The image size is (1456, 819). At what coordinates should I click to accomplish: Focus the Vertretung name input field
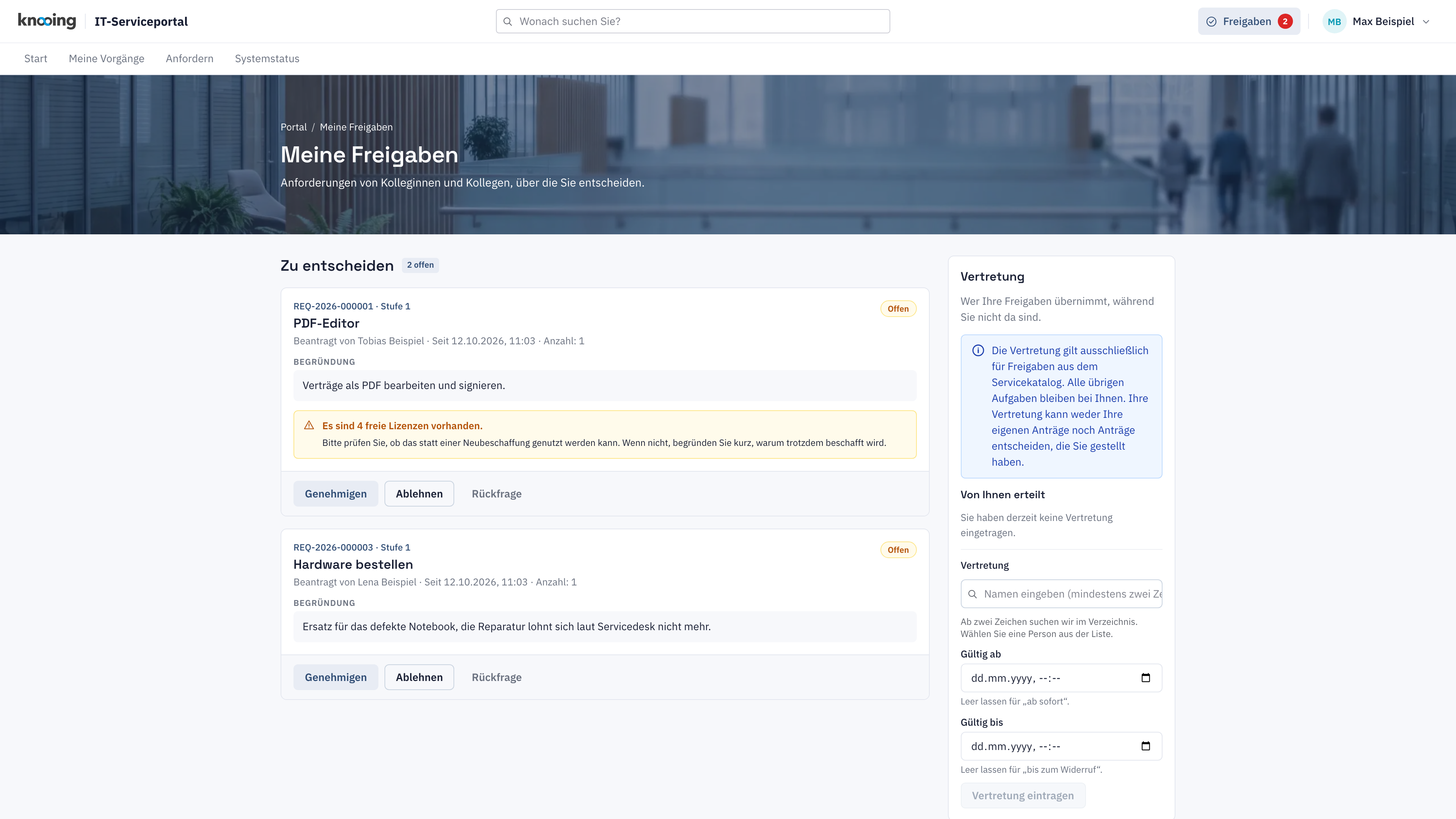[1061, 594]
